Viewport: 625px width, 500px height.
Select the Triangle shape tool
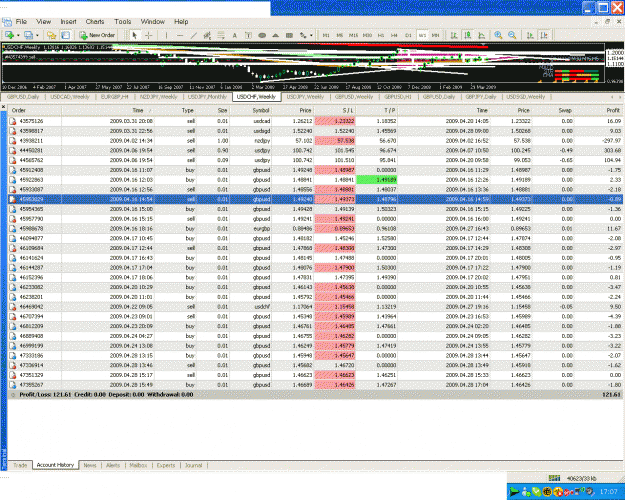click(x=275, y=35)
